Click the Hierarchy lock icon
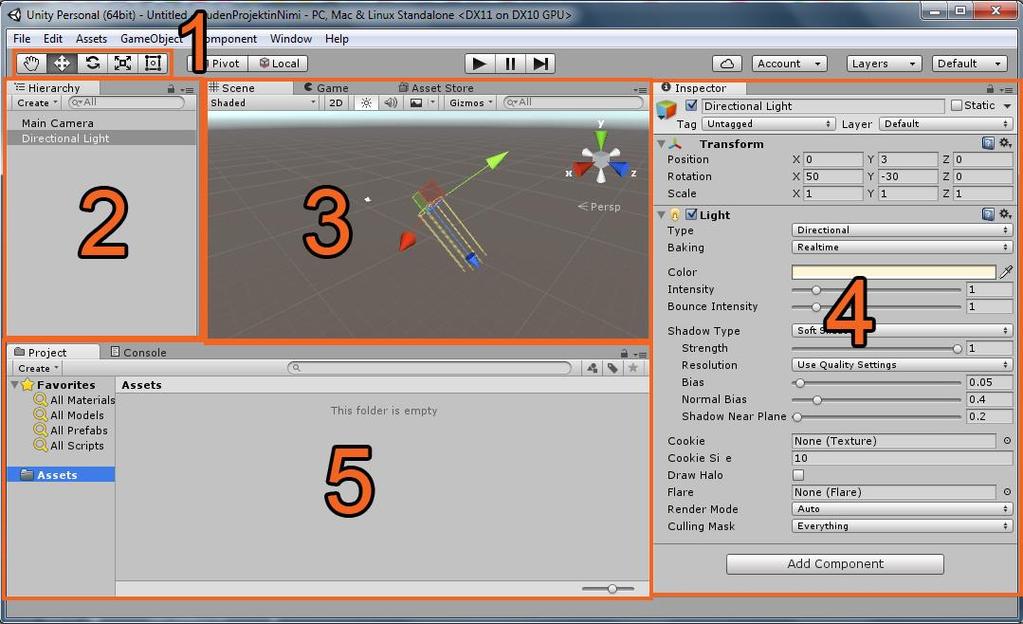The height and width of the screenshot is (624, 1023). tap(171, 89)
